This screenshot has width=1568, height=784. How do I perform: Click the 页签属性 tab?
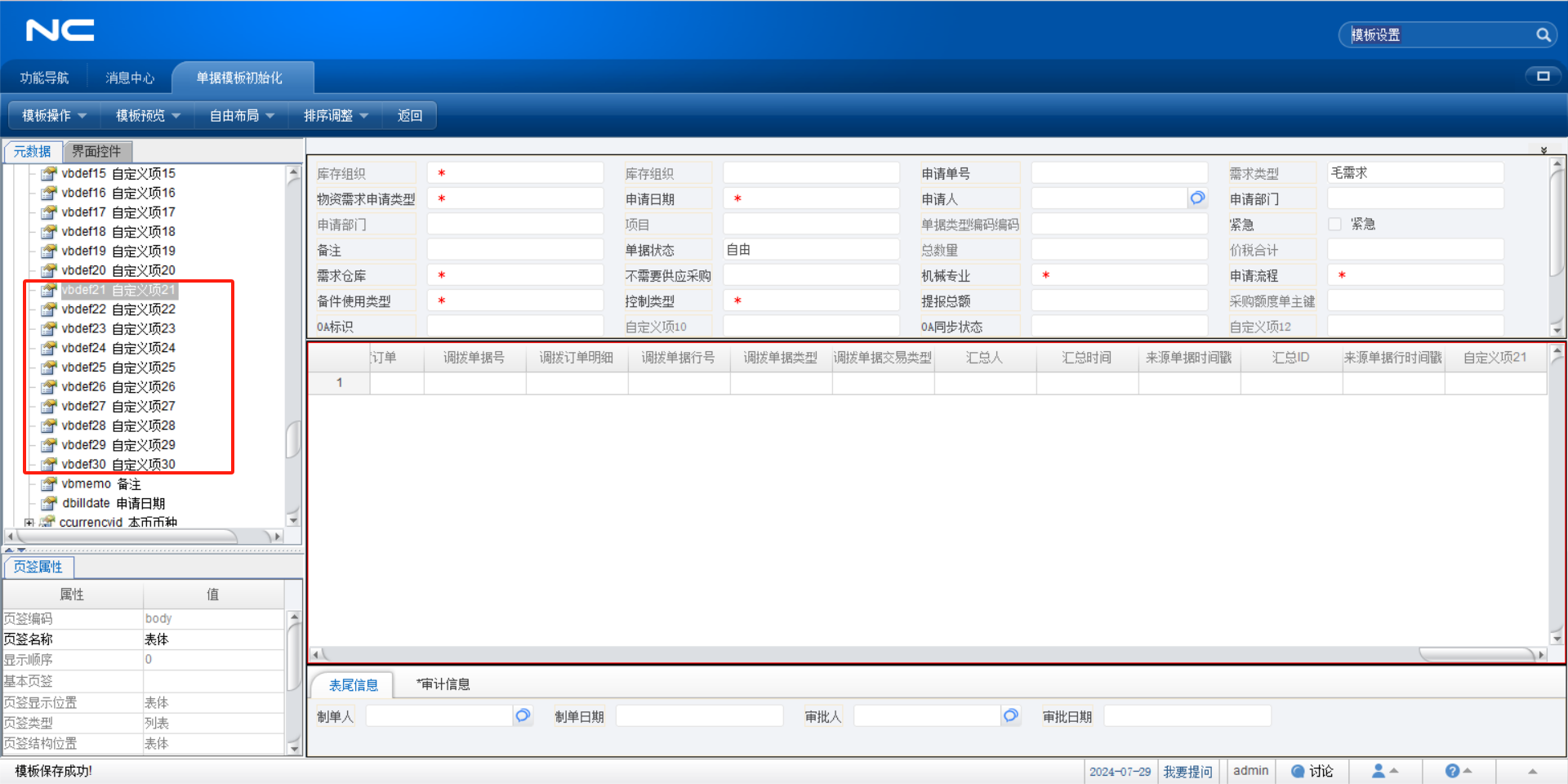click(x=38, y=566)
